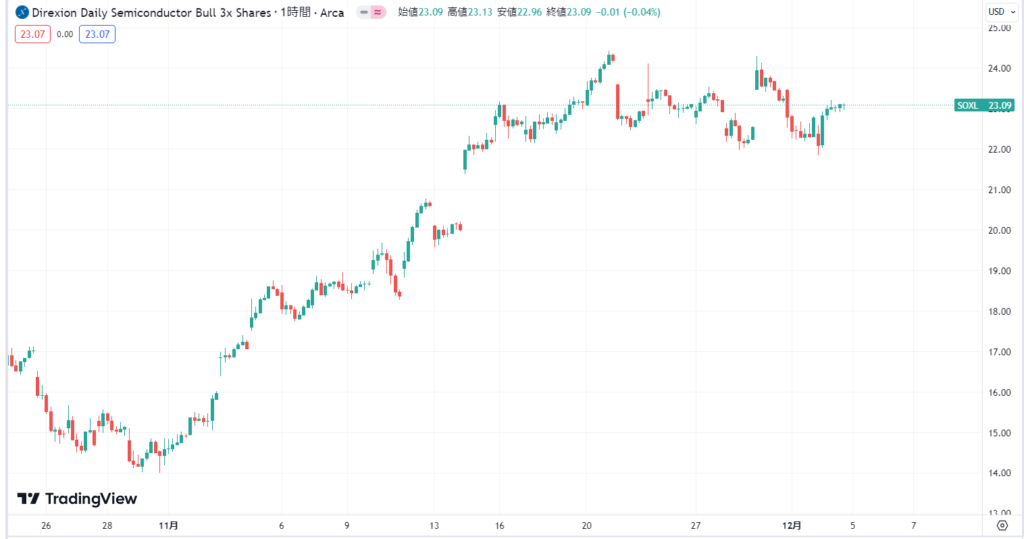
Task: Click the SOXL 23.09 price label
Action: (x=984, y=105)
